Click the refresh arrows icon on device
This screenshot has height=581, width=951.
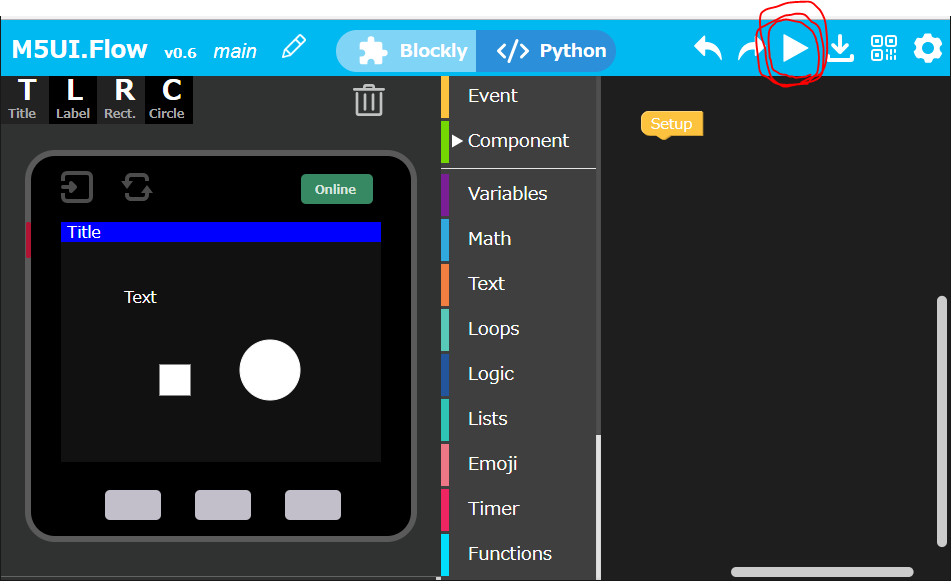(x=137, y=187)
